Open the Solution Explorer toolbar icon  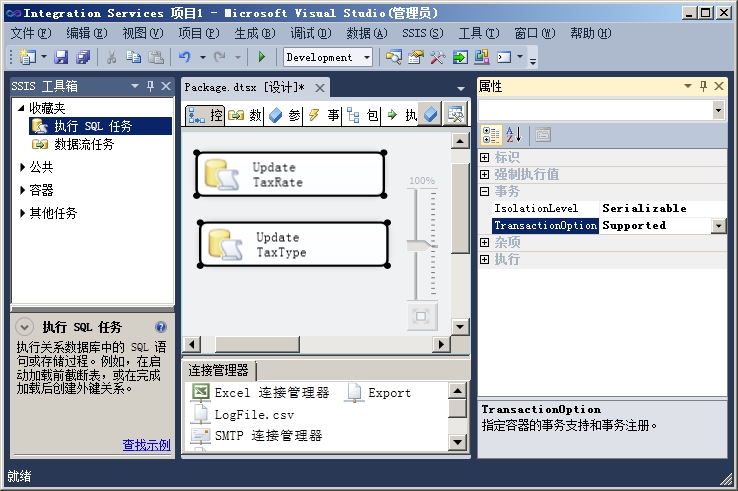pos(393,57)
